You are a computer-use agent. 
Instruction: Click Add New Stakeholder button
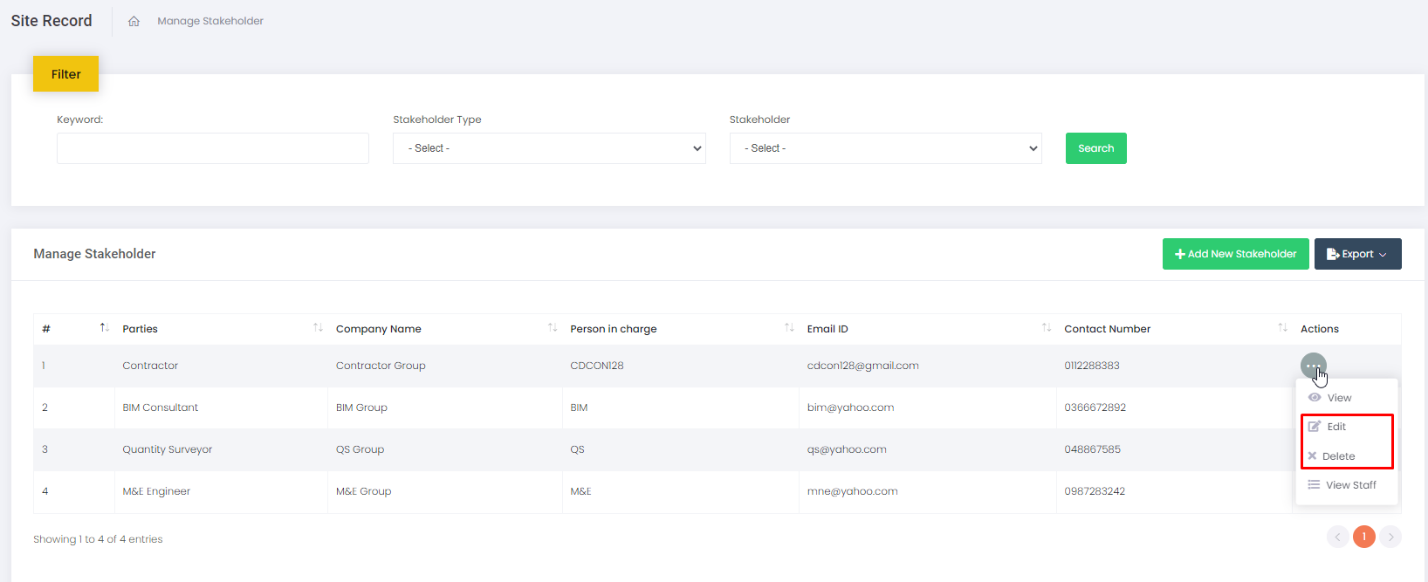tap(1235, 254)
